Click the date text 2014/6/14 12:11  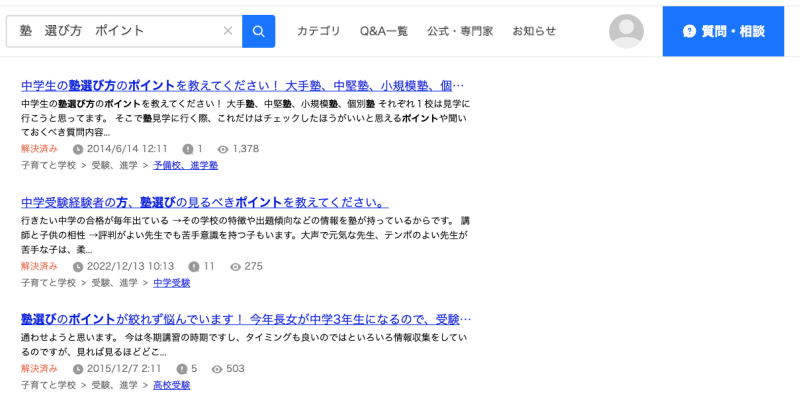click(127, 149)
